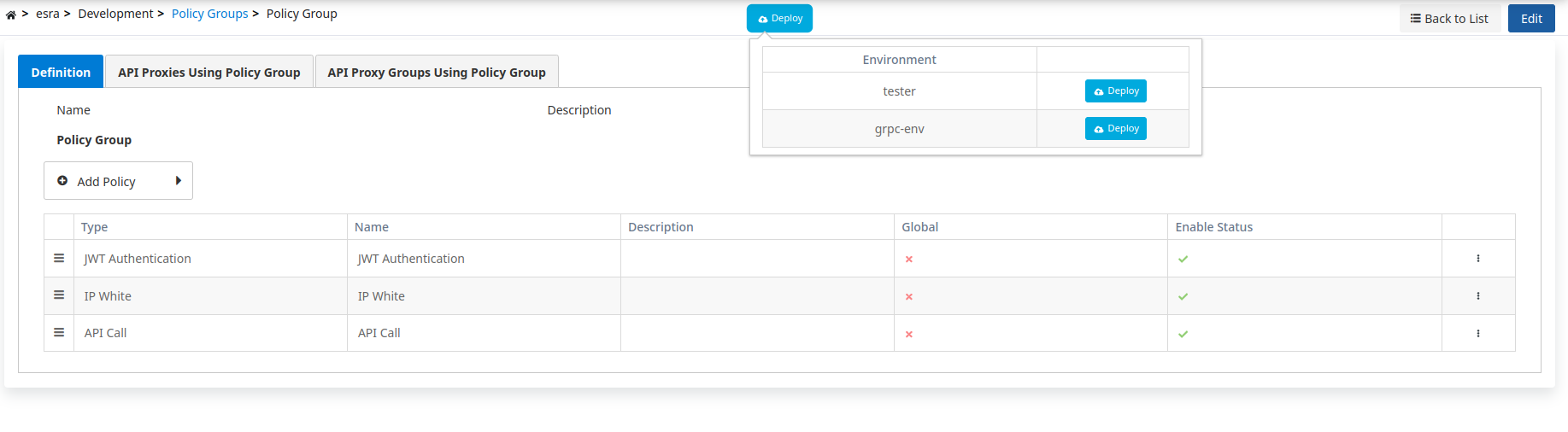This screenshot has height=432, width=1568.
Task: Open kebab menu for API Call row
Action: 1477,334
